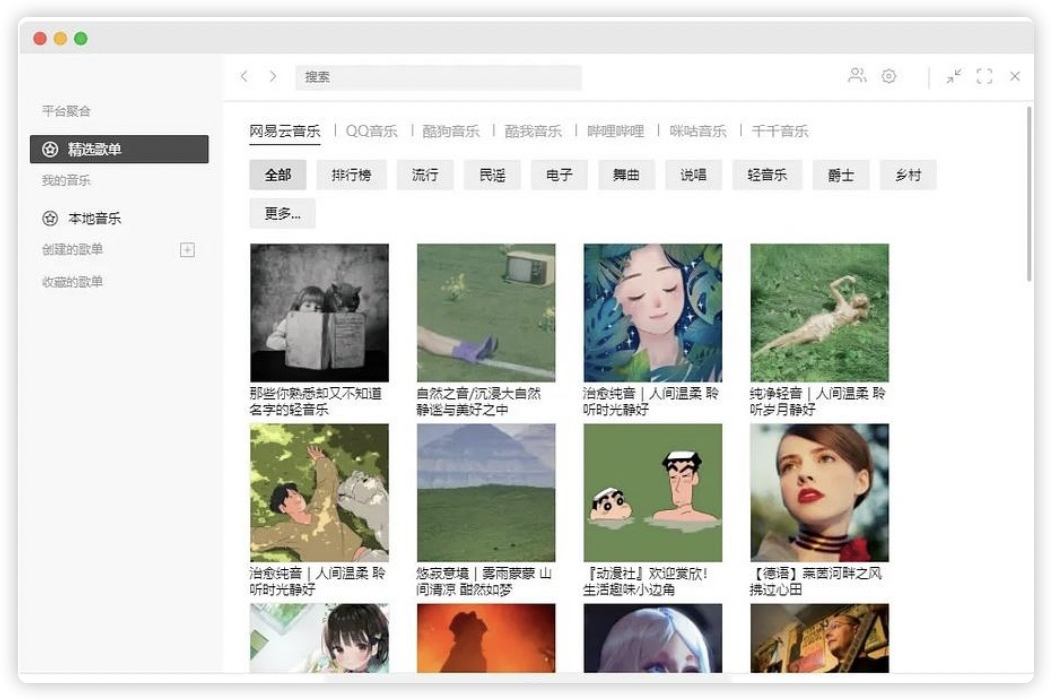
Task: Open the red-lipped woman portrait cover
Action: (820, 493)
